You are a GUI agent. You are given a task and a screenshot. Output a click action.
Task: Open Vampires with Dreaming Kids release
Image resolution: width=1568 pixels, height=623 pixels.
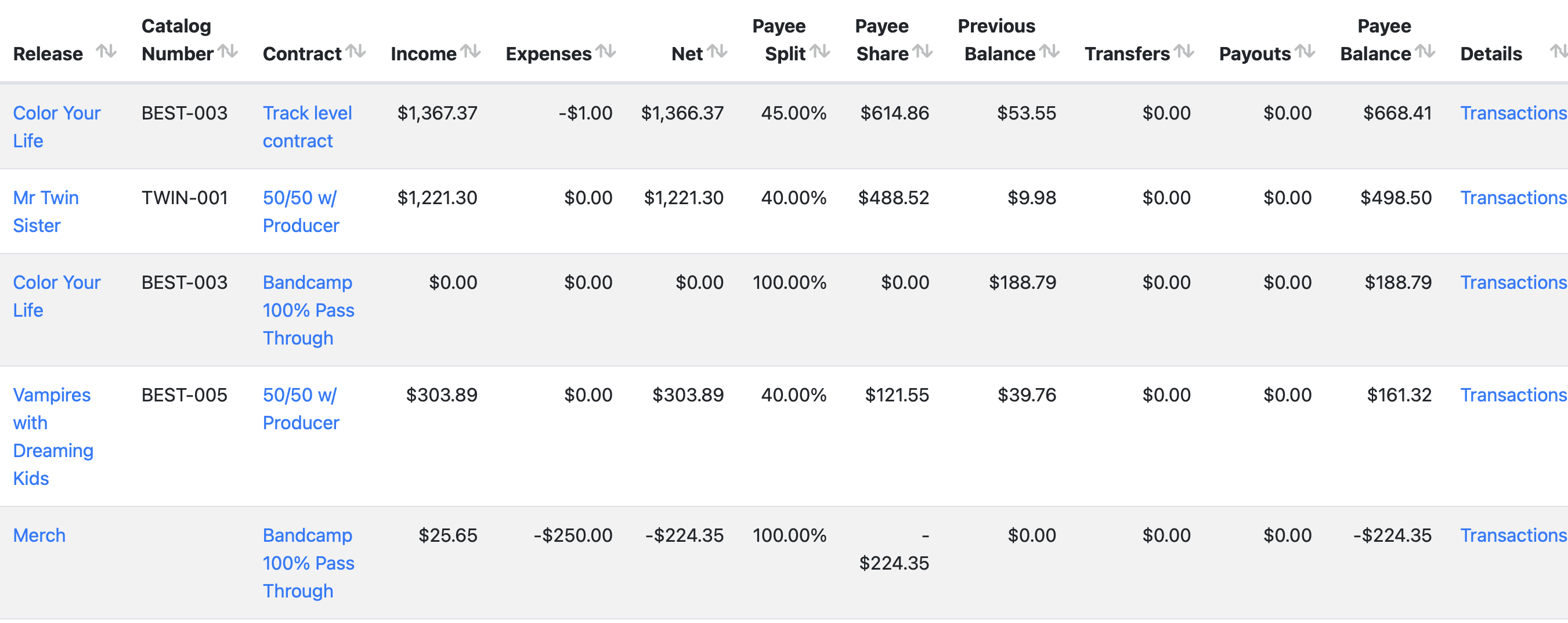pyautogui.click(x=53, y=437)
